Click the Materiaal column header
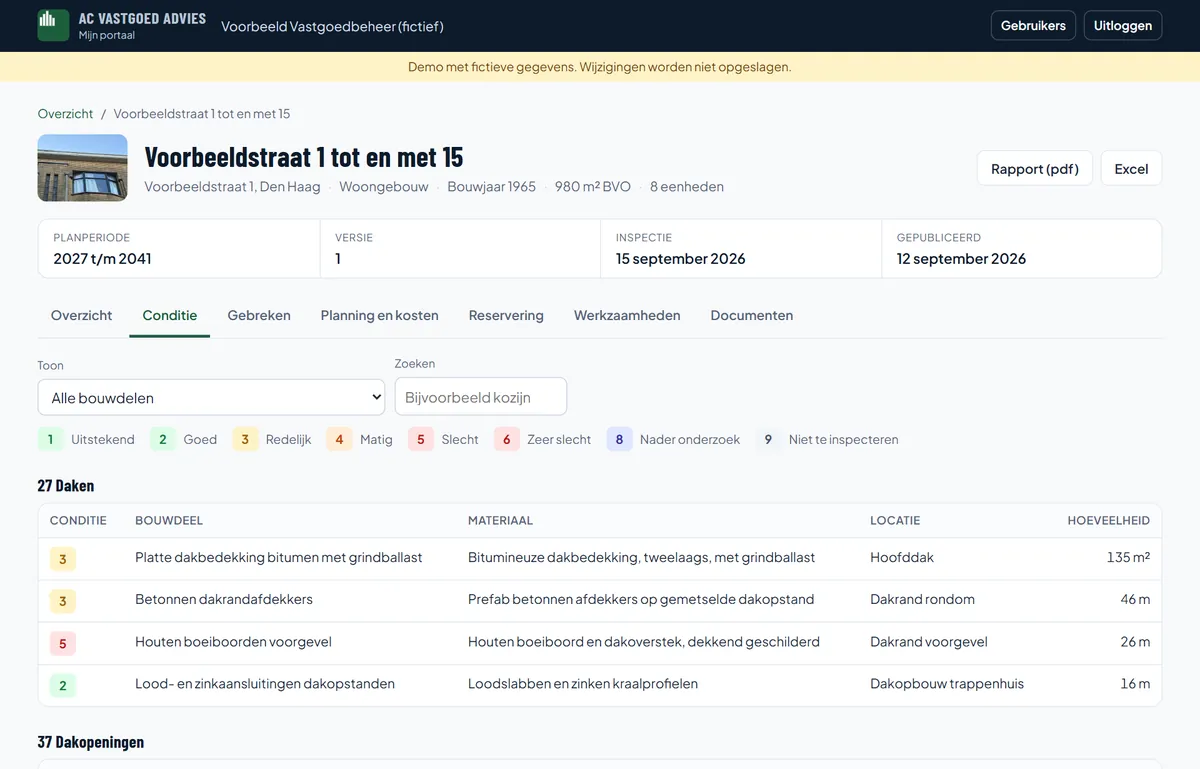Screen dimensions: 1200x769 pyautogui.click(x=500, y=520)
